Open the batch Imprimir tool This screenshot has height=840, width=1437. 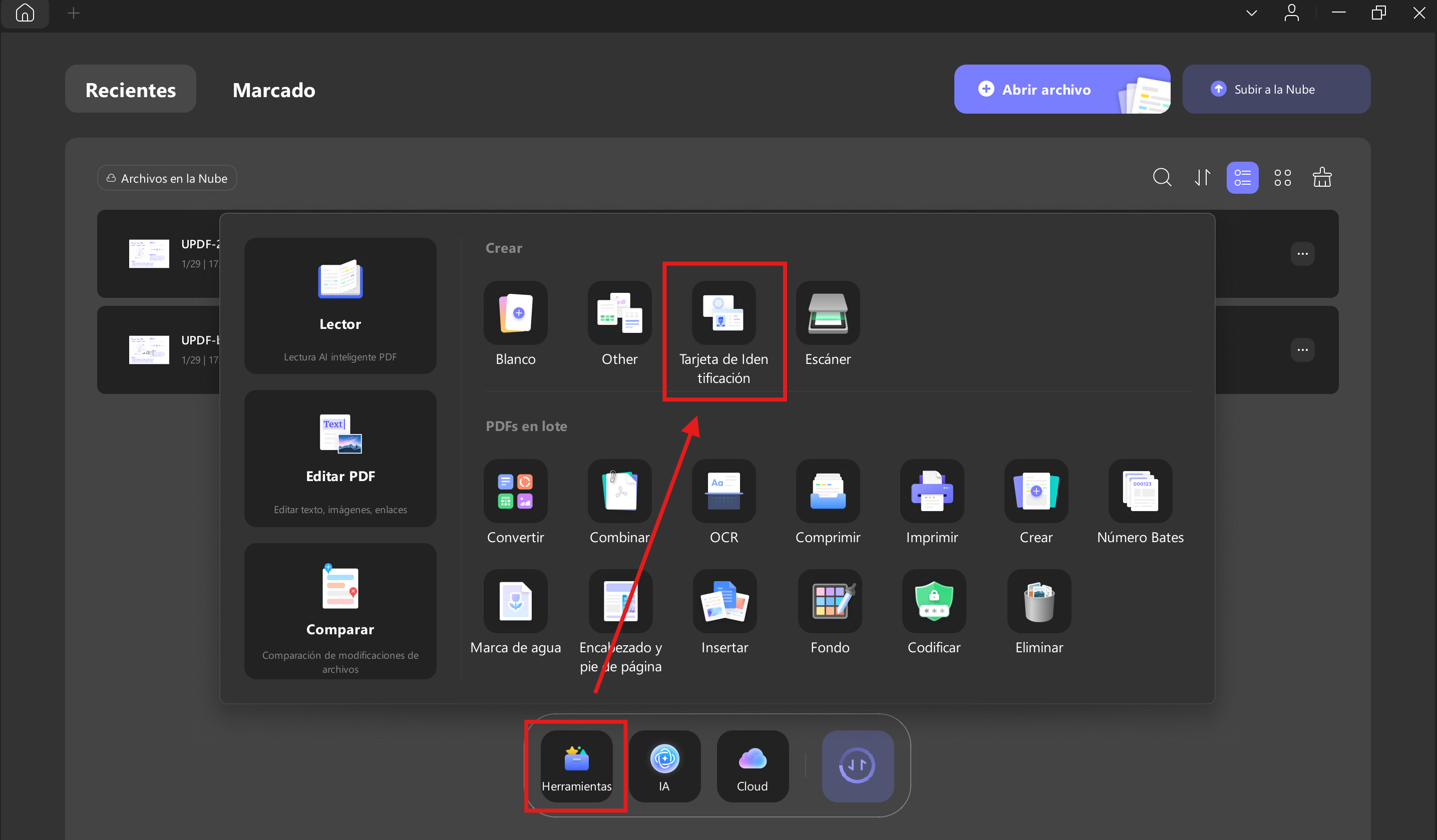click(x=932, y=491)
